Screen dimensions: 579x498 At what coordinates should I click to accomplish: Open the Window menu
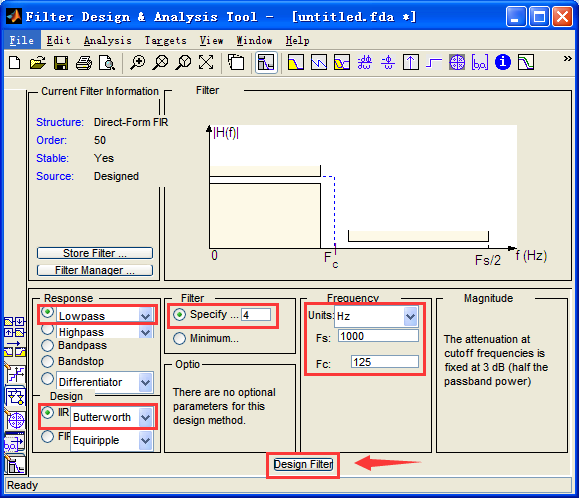pyautogui.click(x=254, y=40)
